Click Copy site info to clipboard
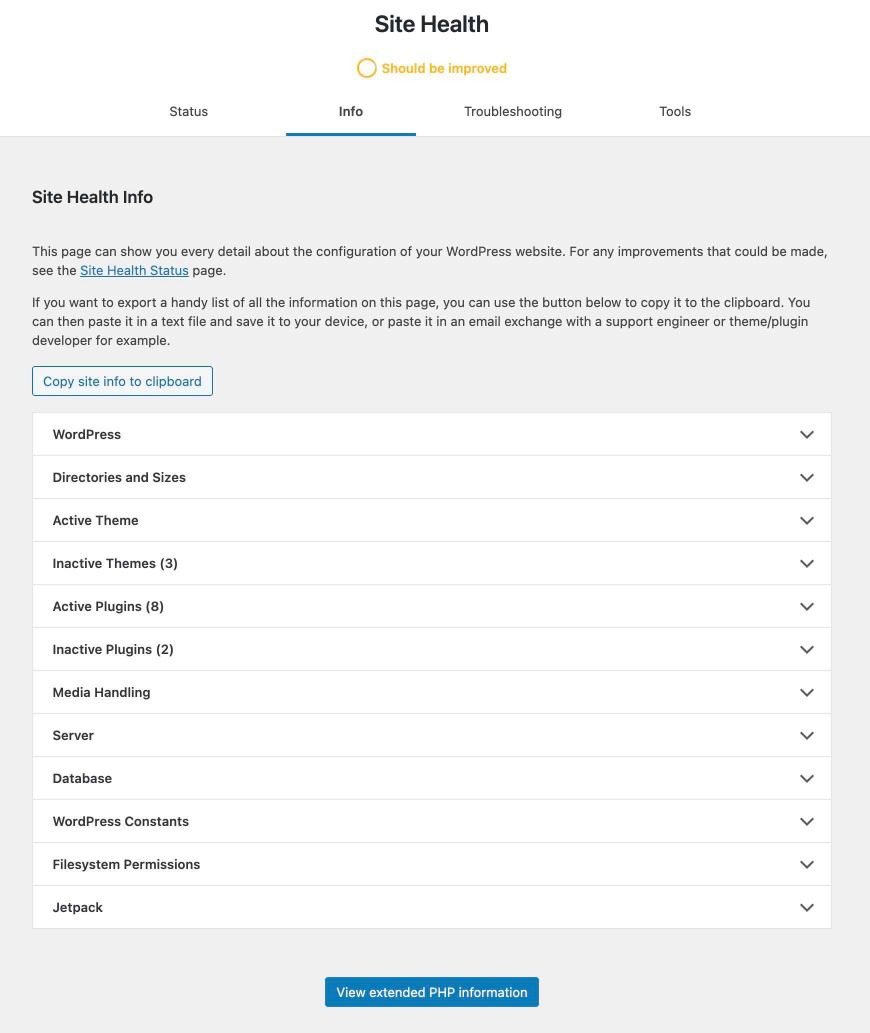This screenshot has width=870, height=1033. coord(122,381)
